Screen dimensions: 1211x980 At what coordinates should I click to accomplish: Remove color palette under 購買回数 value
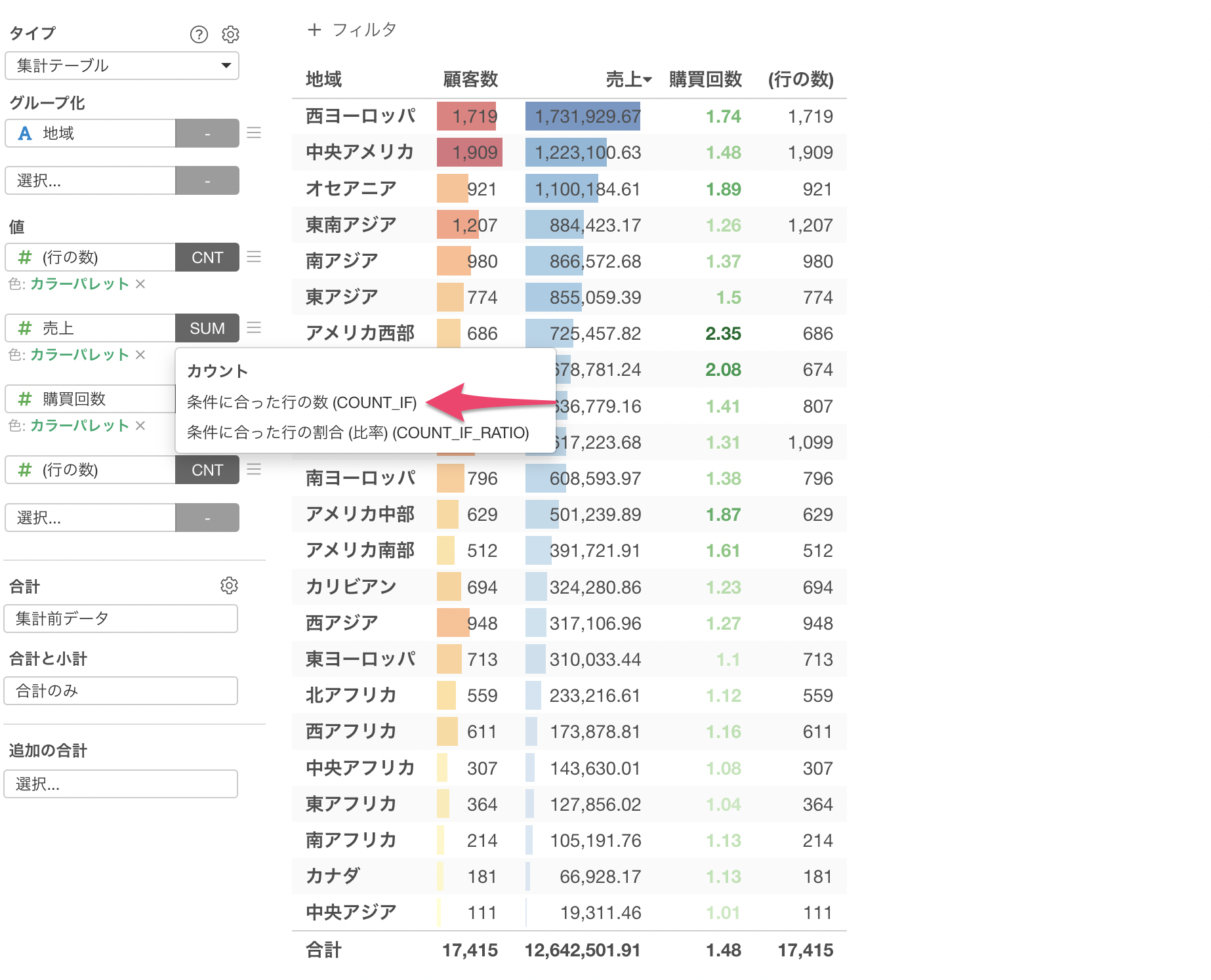click(140, 426)
